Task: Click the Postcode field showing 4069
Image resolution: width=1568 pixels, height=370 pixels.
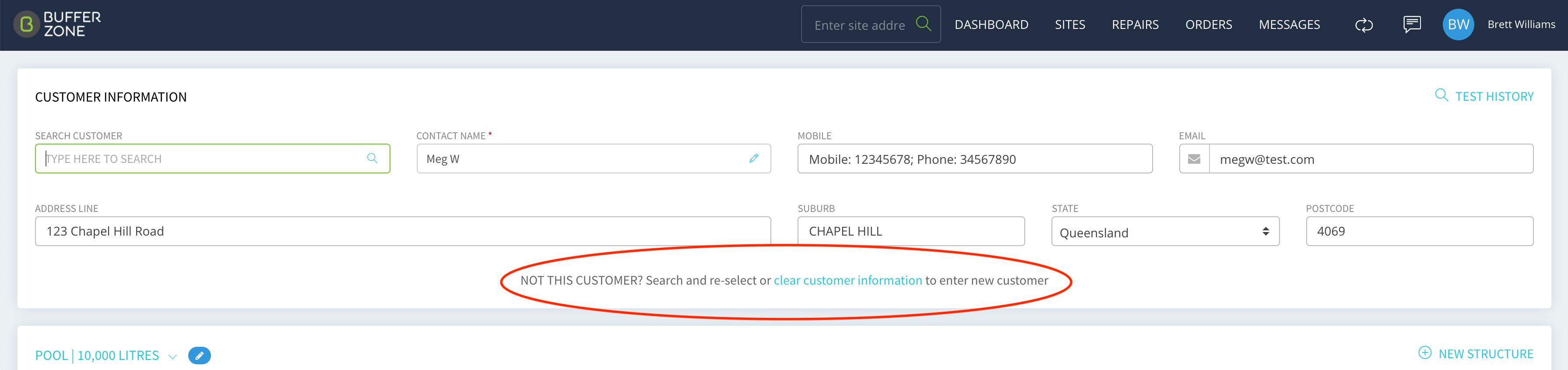Action: (1419, 231)
